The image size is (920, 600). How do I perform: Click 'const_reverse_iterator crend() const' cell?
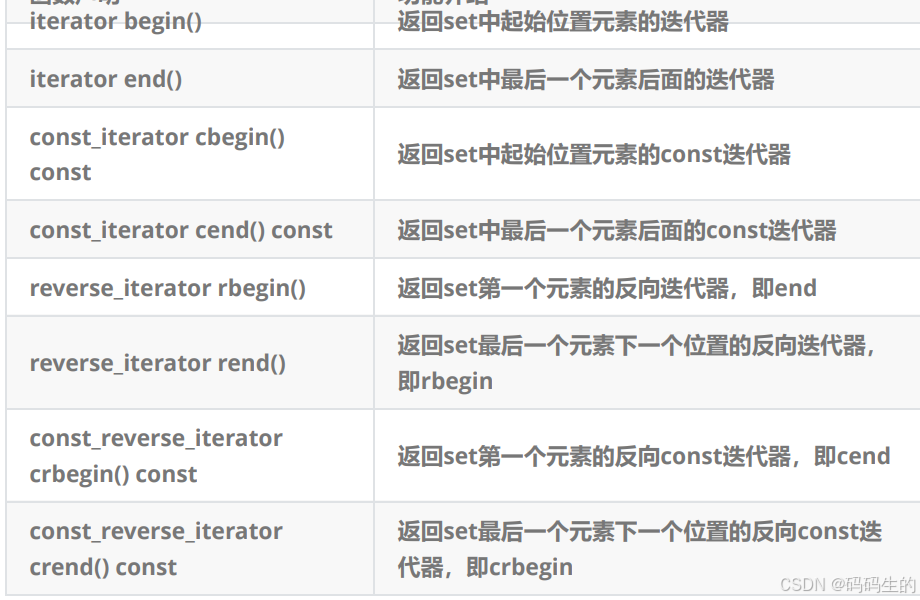(x=156, y=549)
